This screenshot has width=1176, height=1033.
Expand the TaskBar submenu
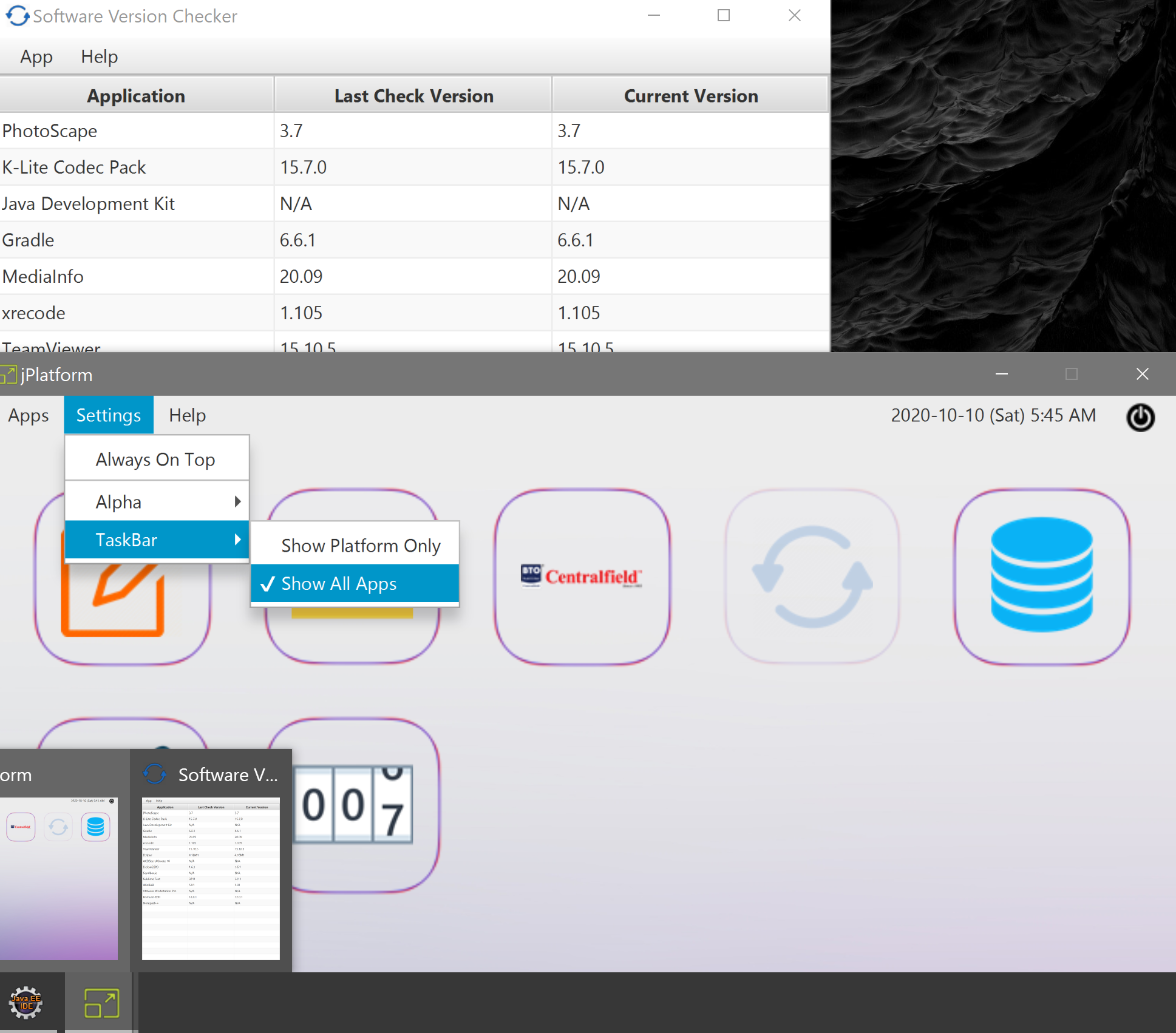point(157,539)
